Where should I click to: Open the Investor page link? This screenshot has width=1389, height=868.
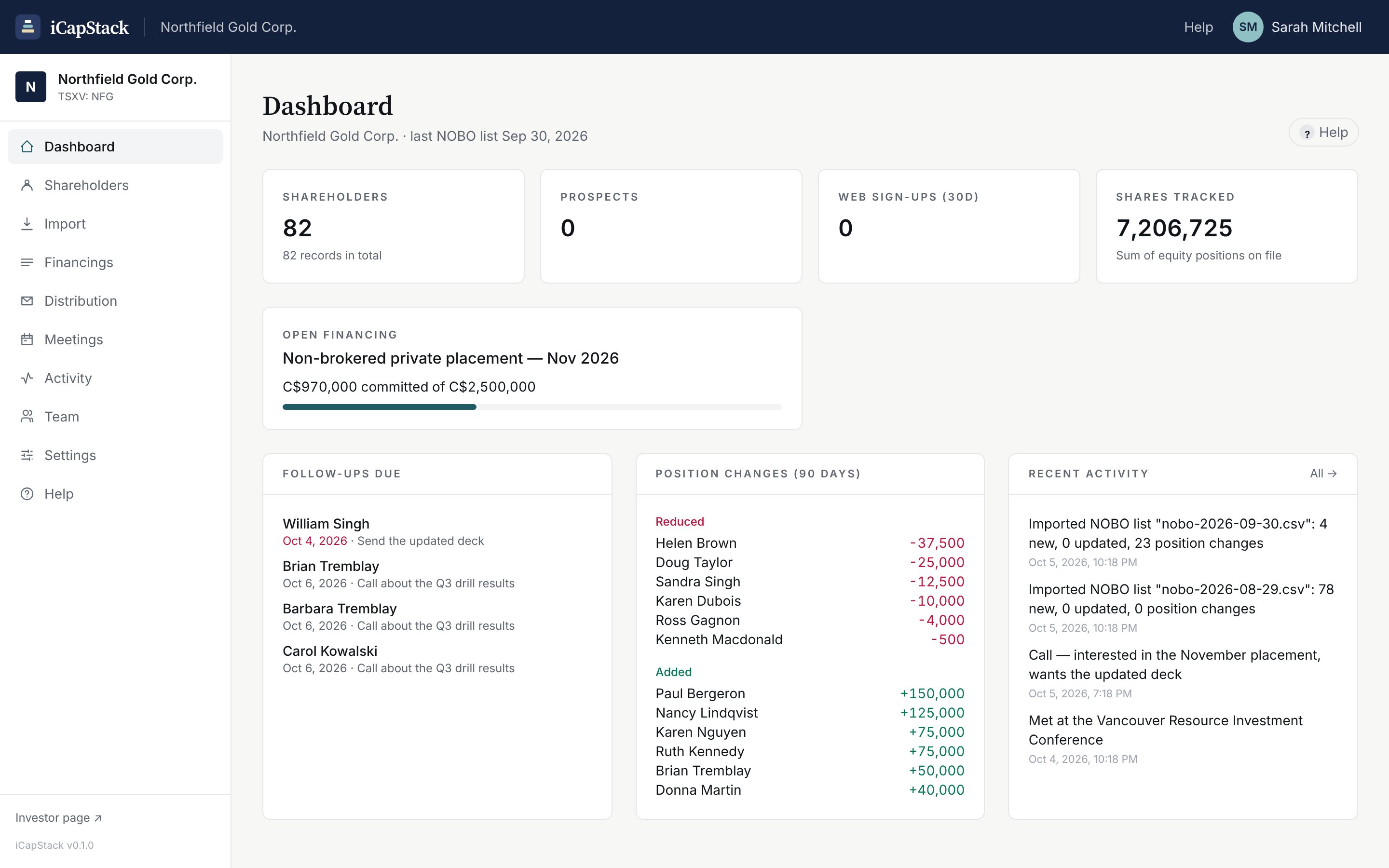pyautogui.click(x=58, y=817)
